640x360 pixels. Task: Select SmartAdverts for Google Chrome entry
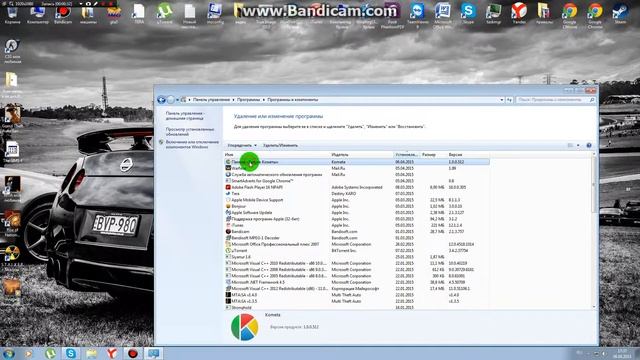click(x=357, y=181)
